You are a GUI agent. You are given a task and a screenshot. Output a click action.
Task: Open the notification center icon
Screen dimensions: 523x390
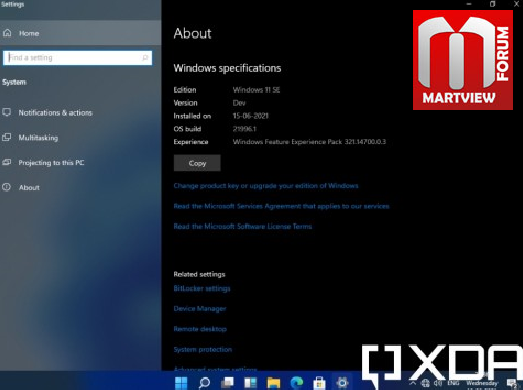pyautogui.click(x=511, y=384)
